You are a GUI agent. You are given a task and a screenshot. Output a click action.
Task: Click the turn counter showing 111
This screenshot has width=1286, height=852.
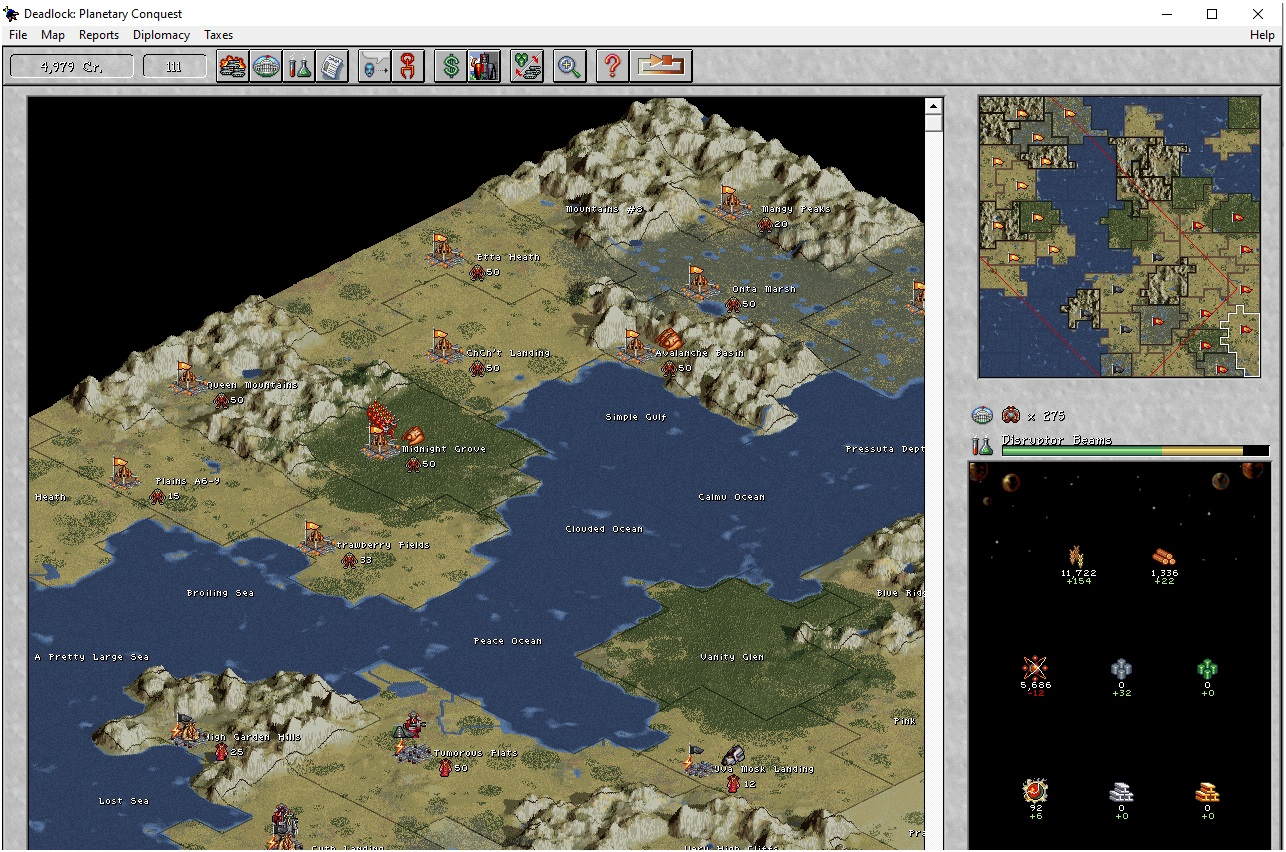click(x=175, y=67)
